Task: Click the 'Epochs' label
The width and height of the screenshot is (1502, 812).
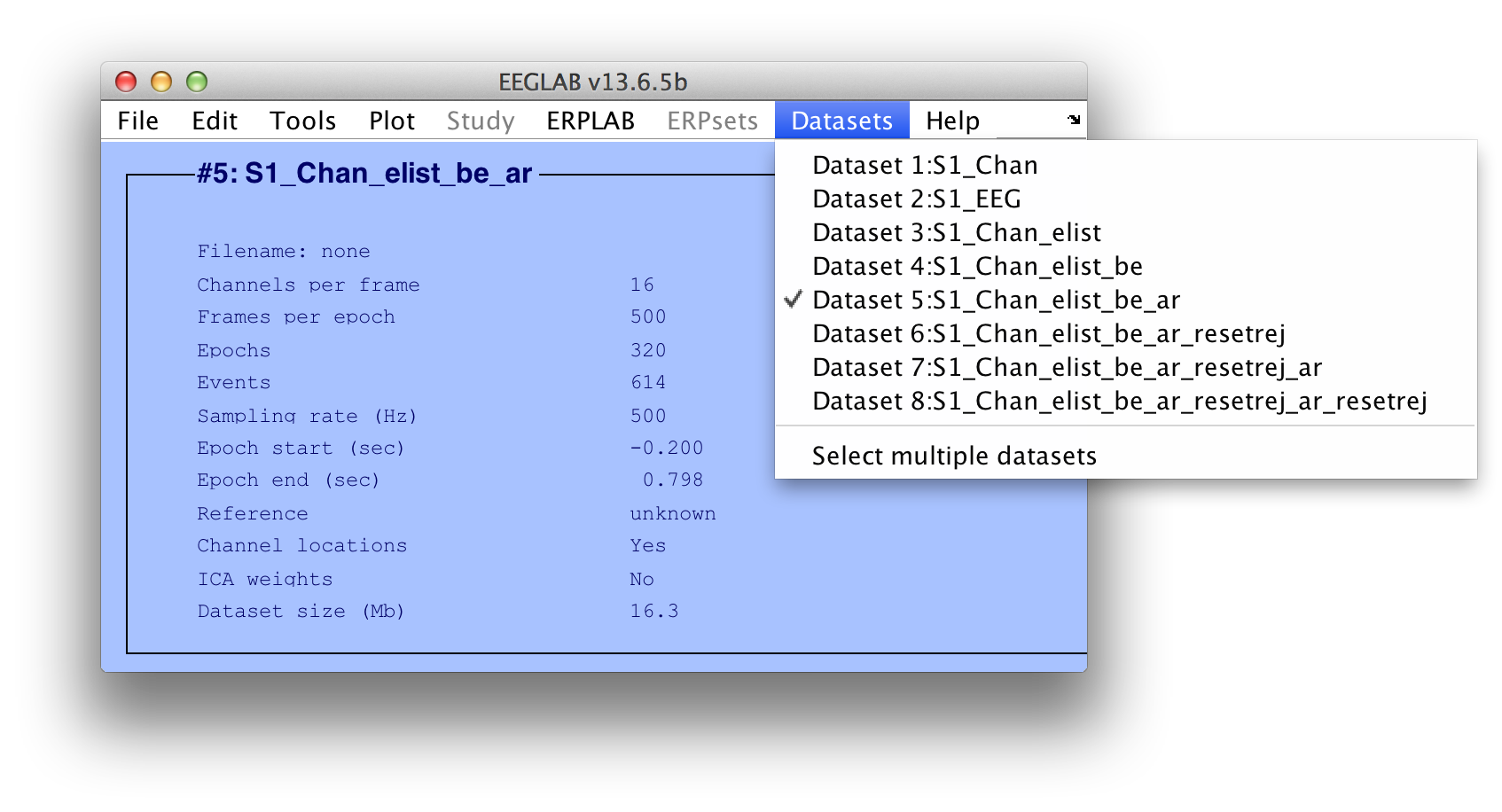Action: tap(233, 351)
